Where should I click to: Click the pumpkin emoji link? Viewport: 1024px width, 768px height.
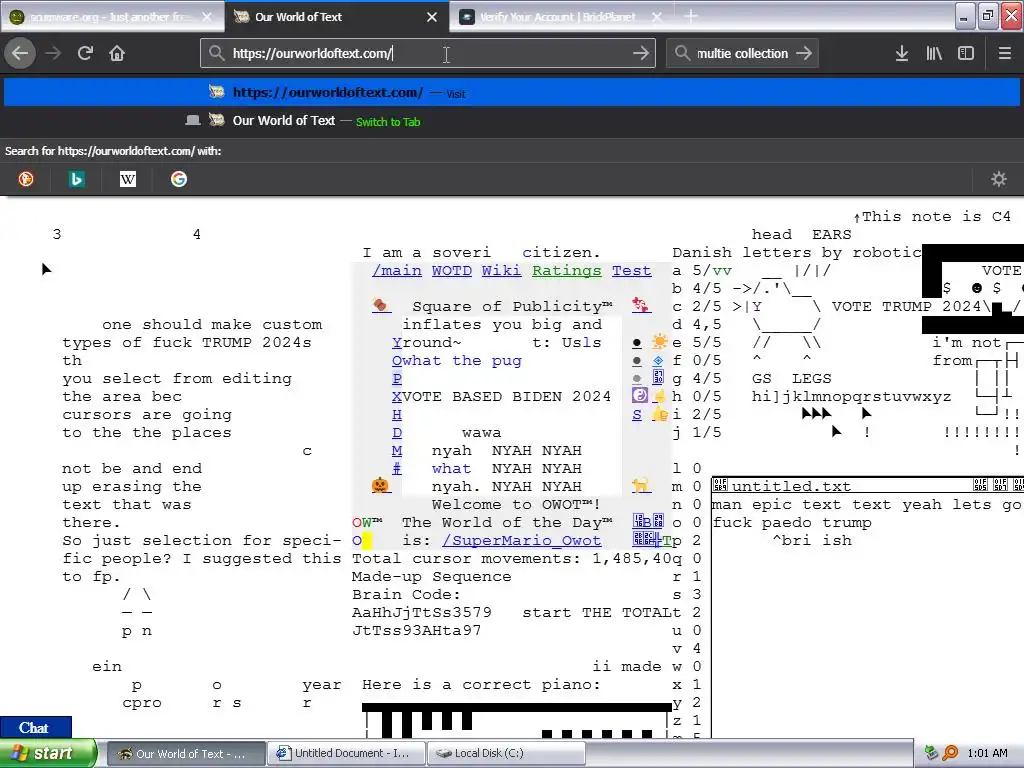tap(381, 485)
